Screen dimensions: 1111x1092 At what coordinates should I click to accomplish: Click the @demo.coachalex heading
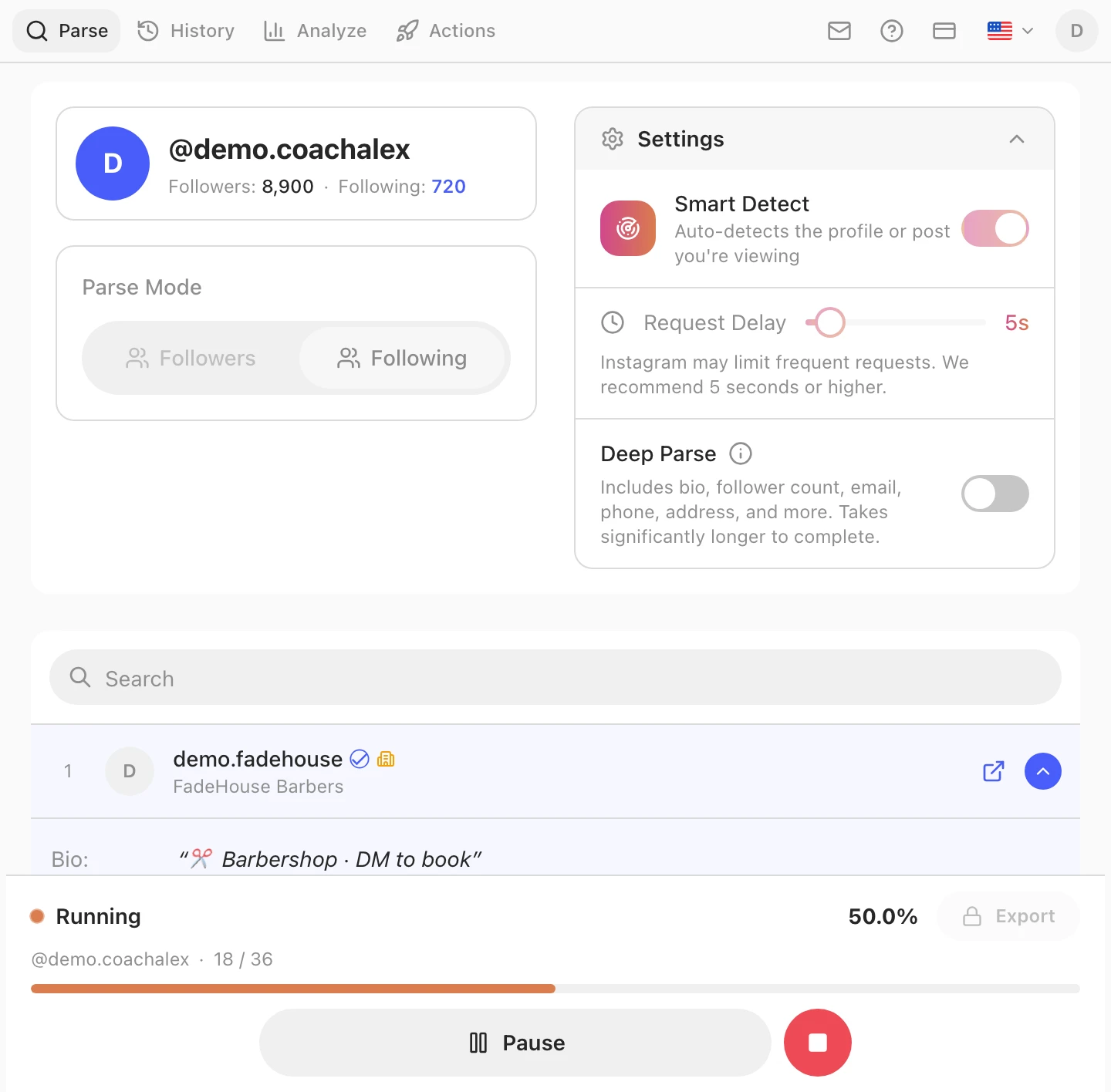point(289,149)
